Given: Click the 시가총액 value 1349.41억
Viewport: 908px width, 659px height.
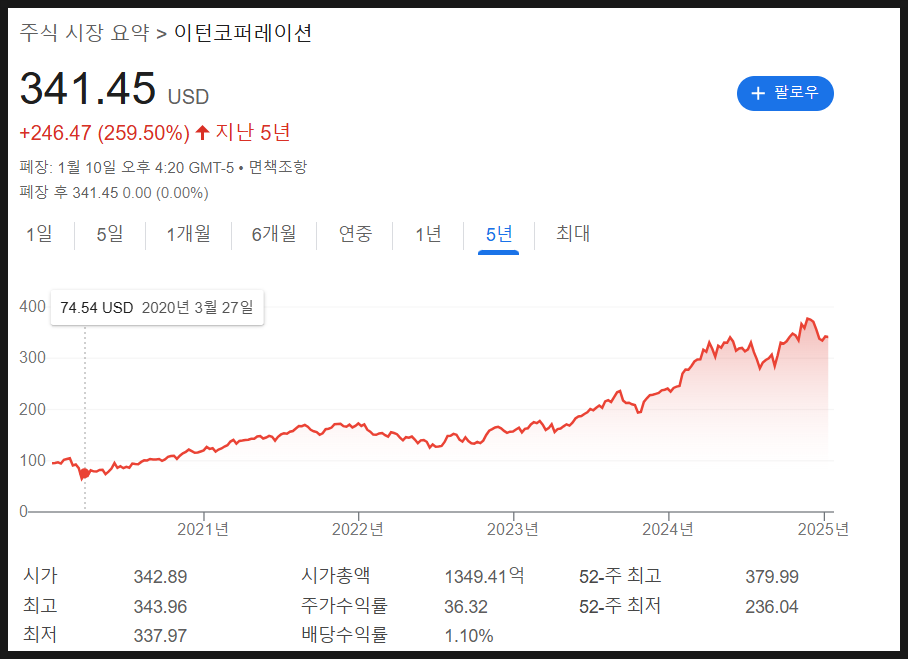Looking at the screenshot, I should 485,576.
